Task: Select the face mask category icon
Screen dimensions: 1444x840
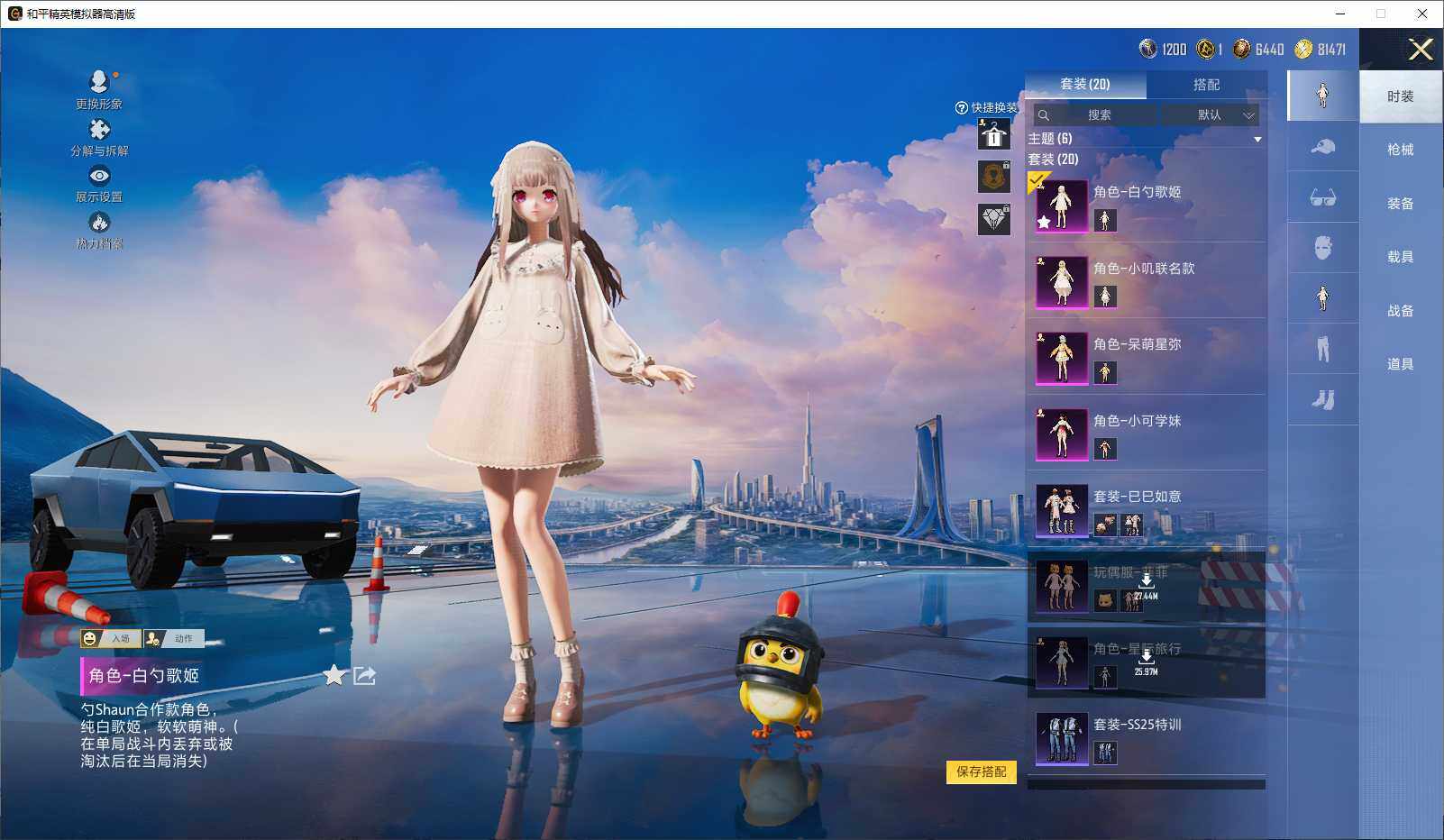Action: [x=1322, y=247]
